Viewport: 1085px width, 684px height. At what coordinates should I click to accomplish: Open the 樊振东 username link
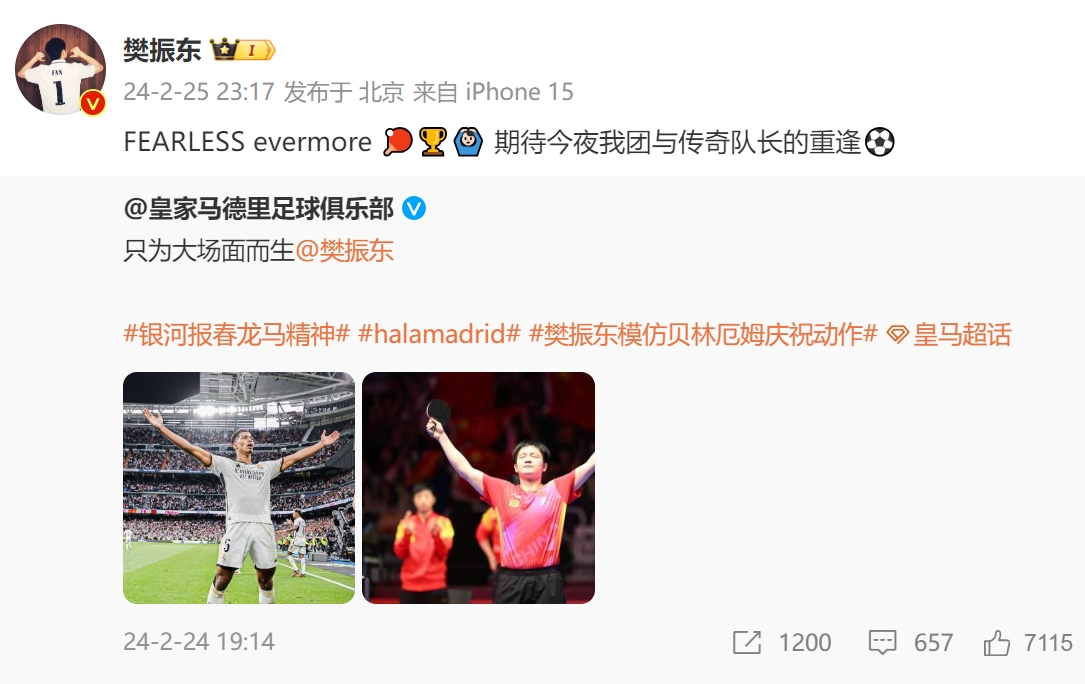[x=162, y=50]
